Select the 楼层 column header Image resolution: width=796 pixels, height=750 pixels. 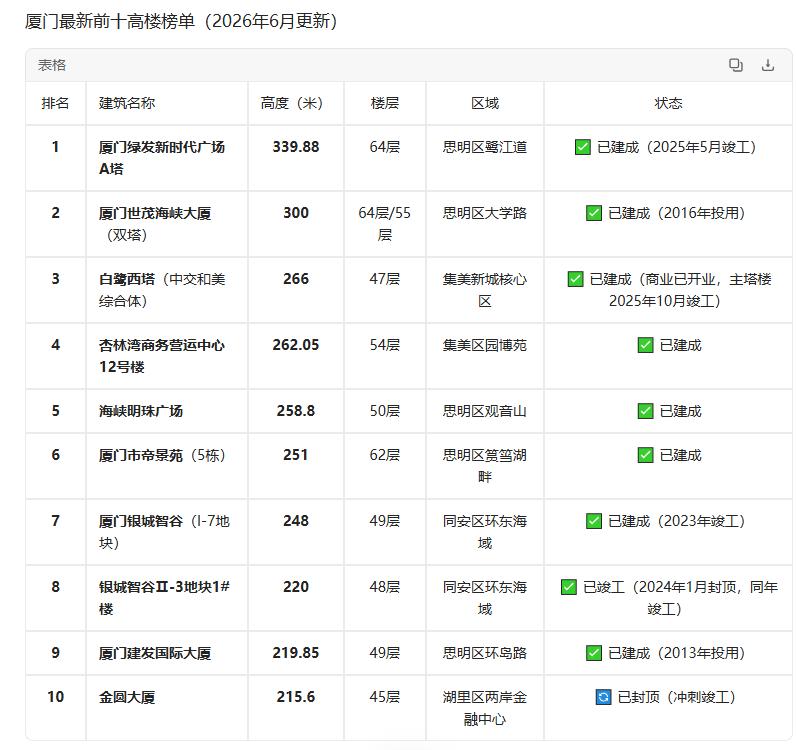384,103
